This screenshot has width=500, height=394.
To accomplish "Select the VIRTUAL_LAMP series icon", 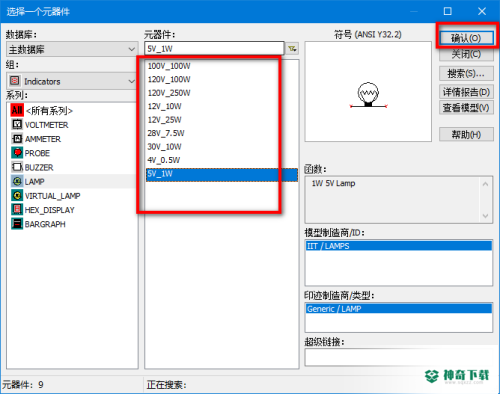I will pyautogui.click(x=17, y=195).
